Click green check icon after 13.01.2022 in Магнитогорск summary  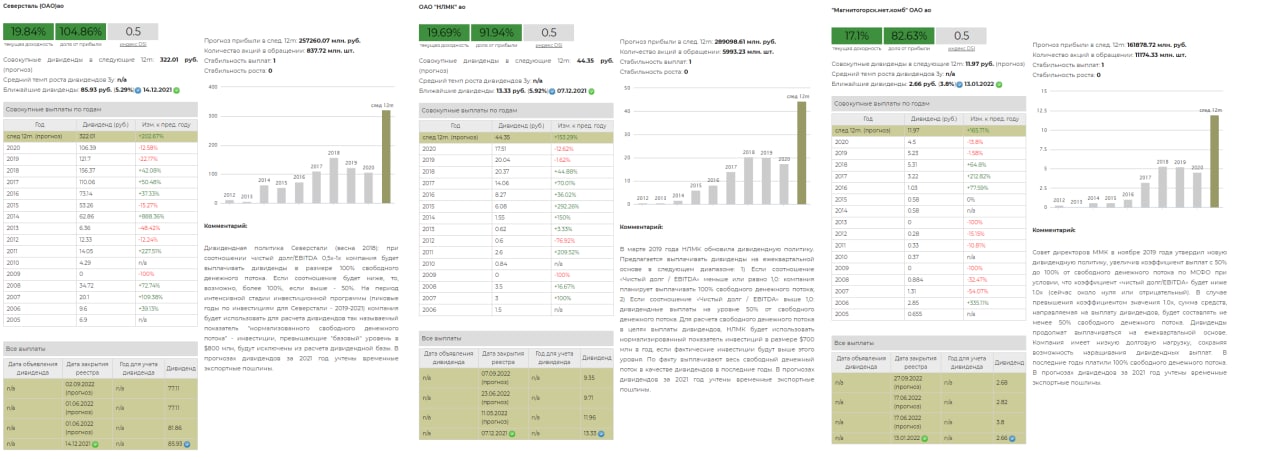click(x=997, y=84)
